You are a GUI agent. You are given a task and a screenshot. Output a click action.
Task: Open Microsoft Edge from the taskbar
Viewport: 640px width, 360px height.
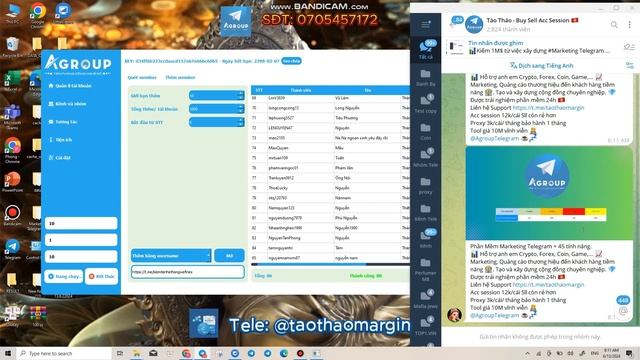click(x=284, y=353)
